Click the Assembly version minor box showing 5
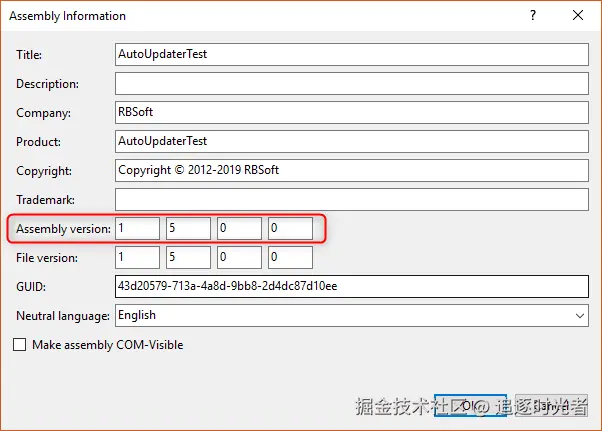 point(188,229)
